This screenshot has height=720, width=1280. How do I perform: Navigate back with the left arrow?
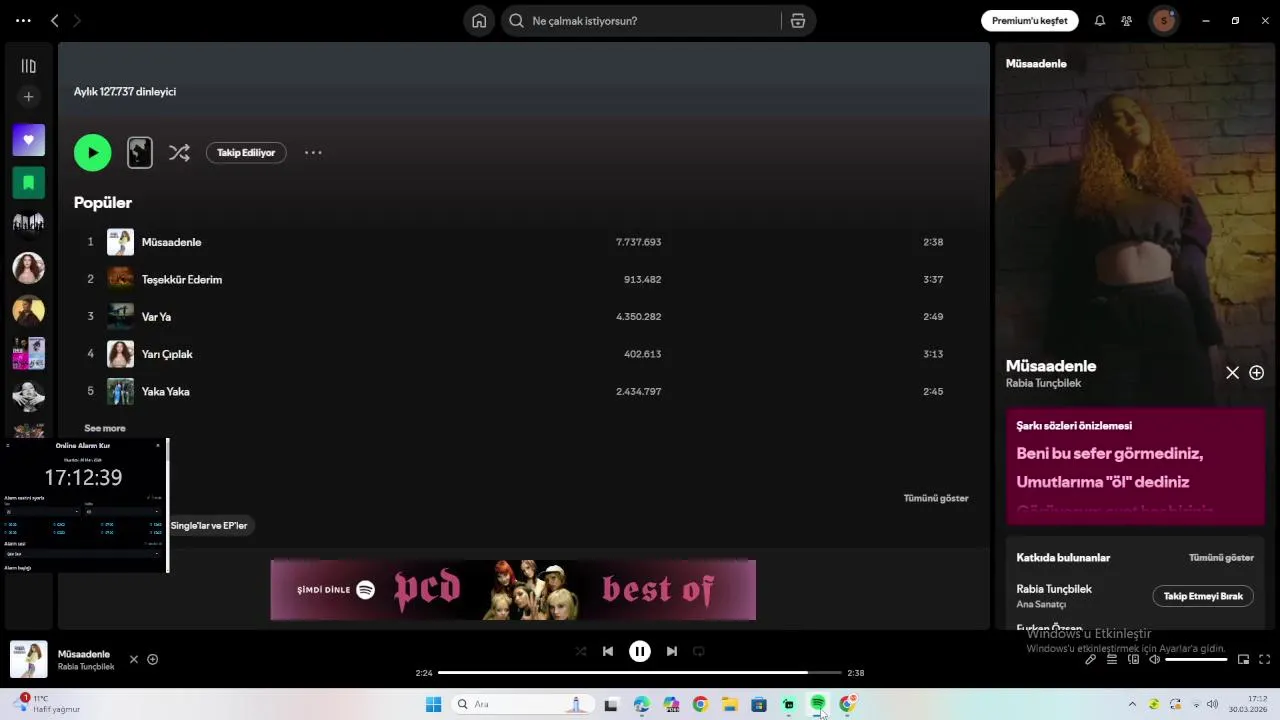[x=55, y=21]
